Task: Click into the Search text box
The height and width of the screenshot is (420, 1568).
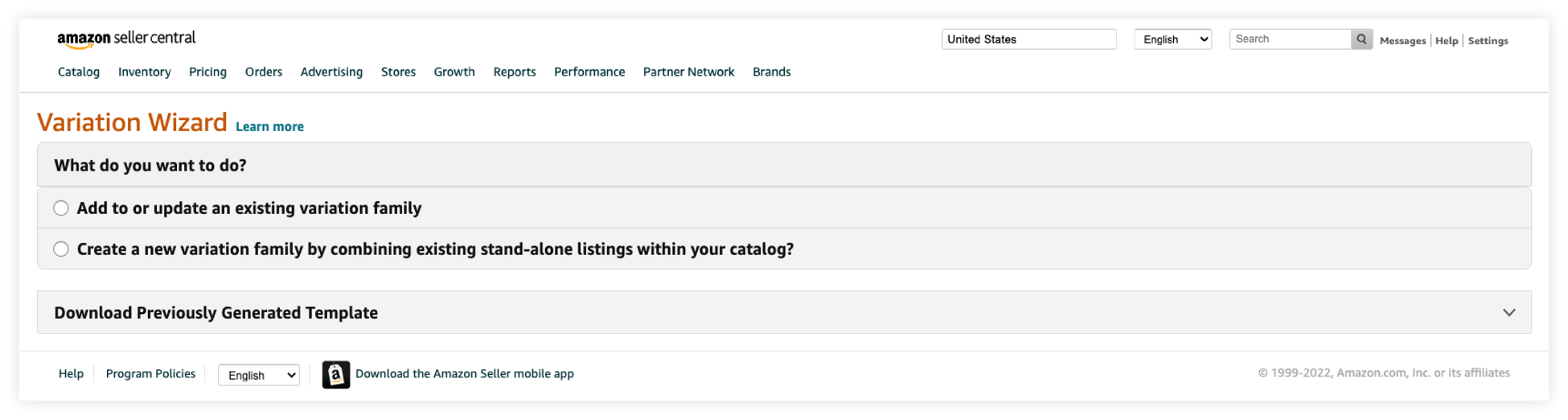Action: 1290,39
